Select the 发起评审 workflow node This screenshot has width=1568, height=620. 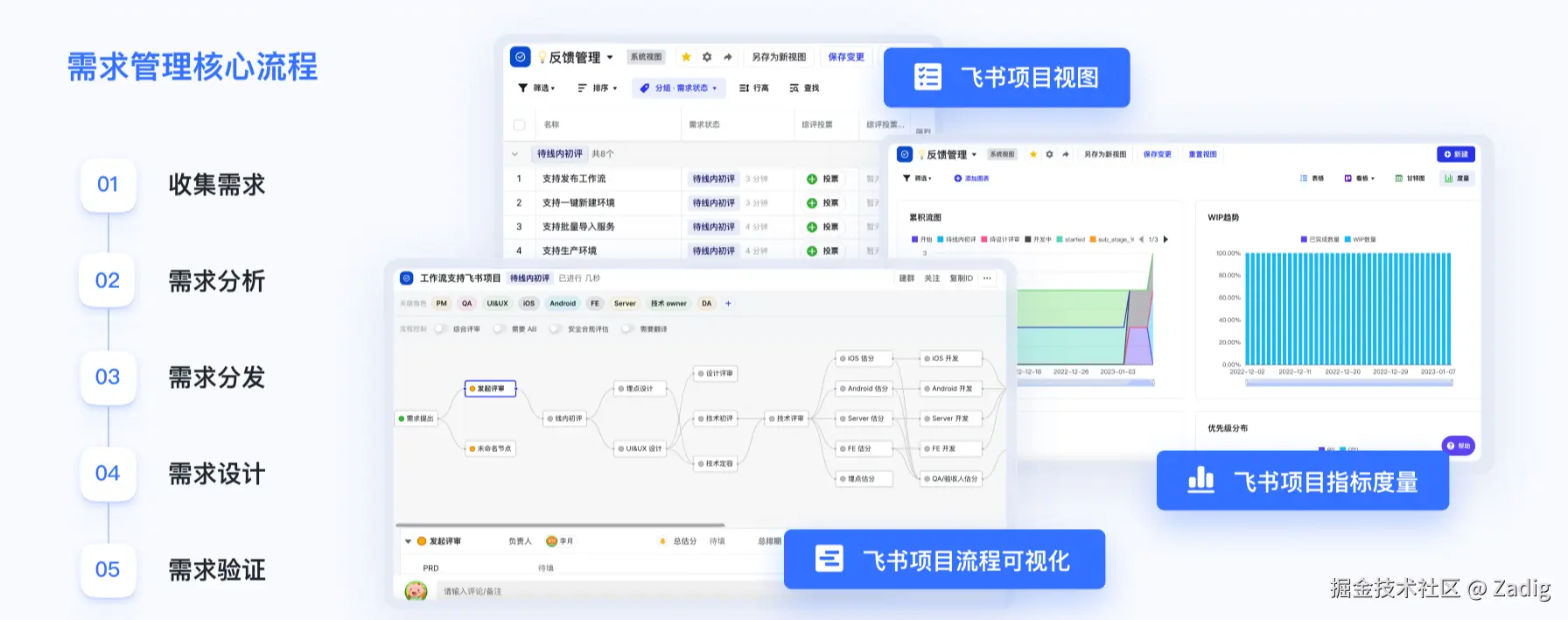click(490, 389)
